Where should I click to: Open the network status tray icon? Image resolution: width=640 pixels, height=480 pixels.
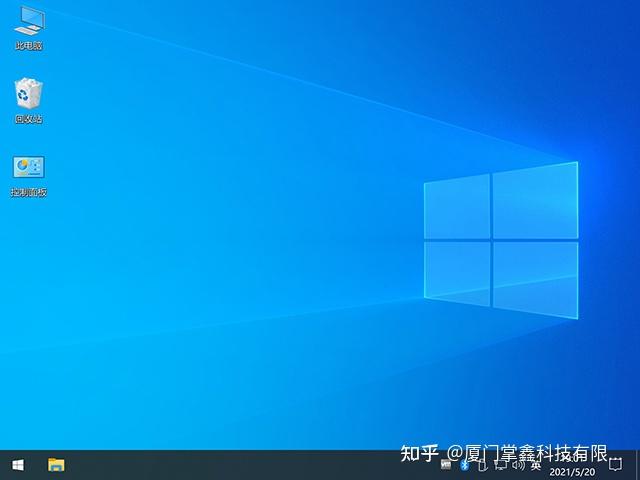tap(500, 464)
